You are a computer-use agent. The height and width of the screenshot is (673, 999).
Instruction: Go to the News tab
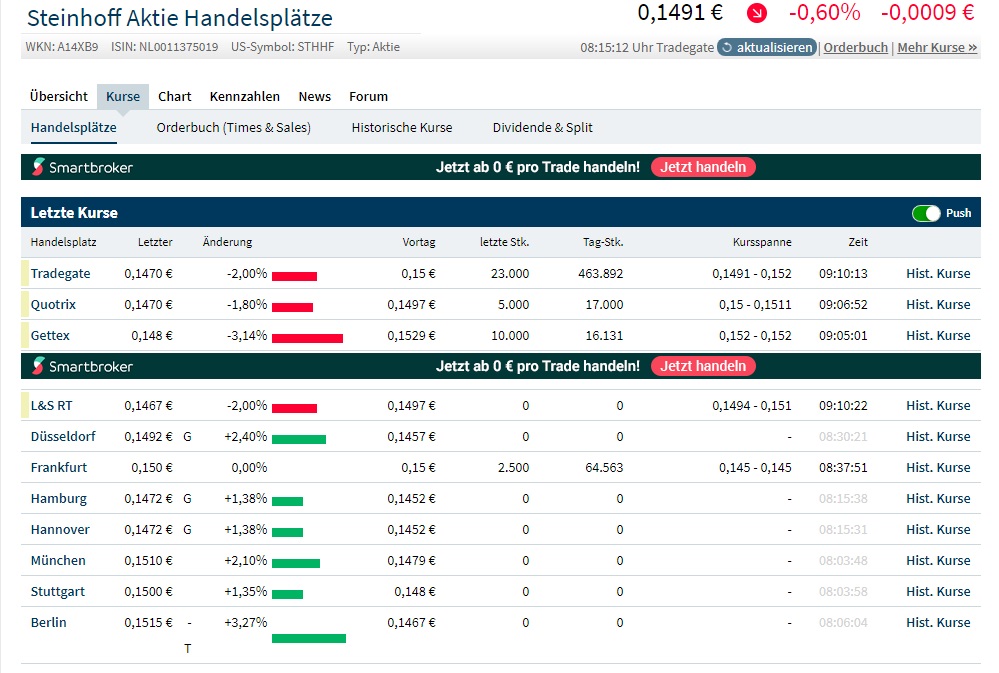315,96
